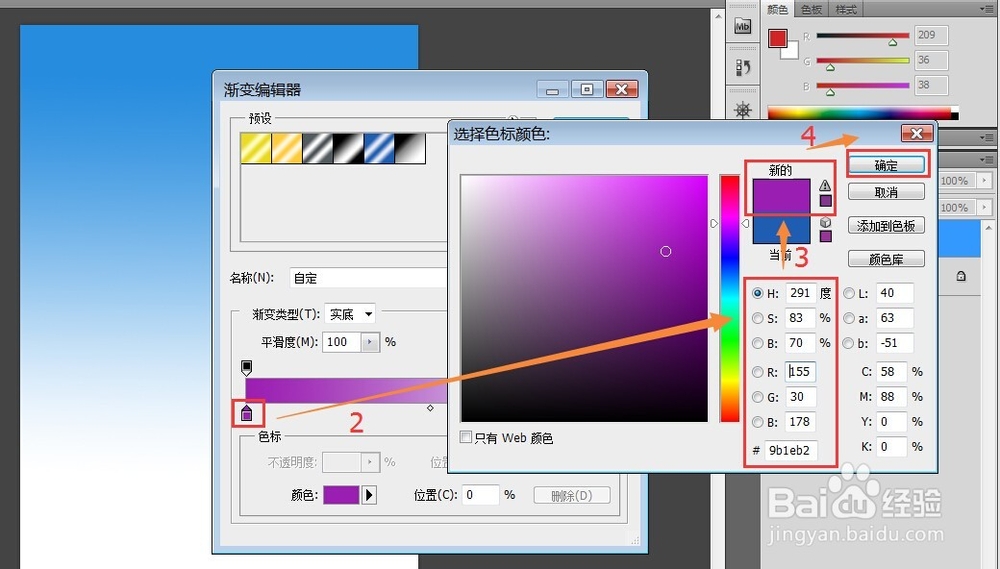
Task: Click the hex field showing 9b1eb2
Action: tap(790, 450)
